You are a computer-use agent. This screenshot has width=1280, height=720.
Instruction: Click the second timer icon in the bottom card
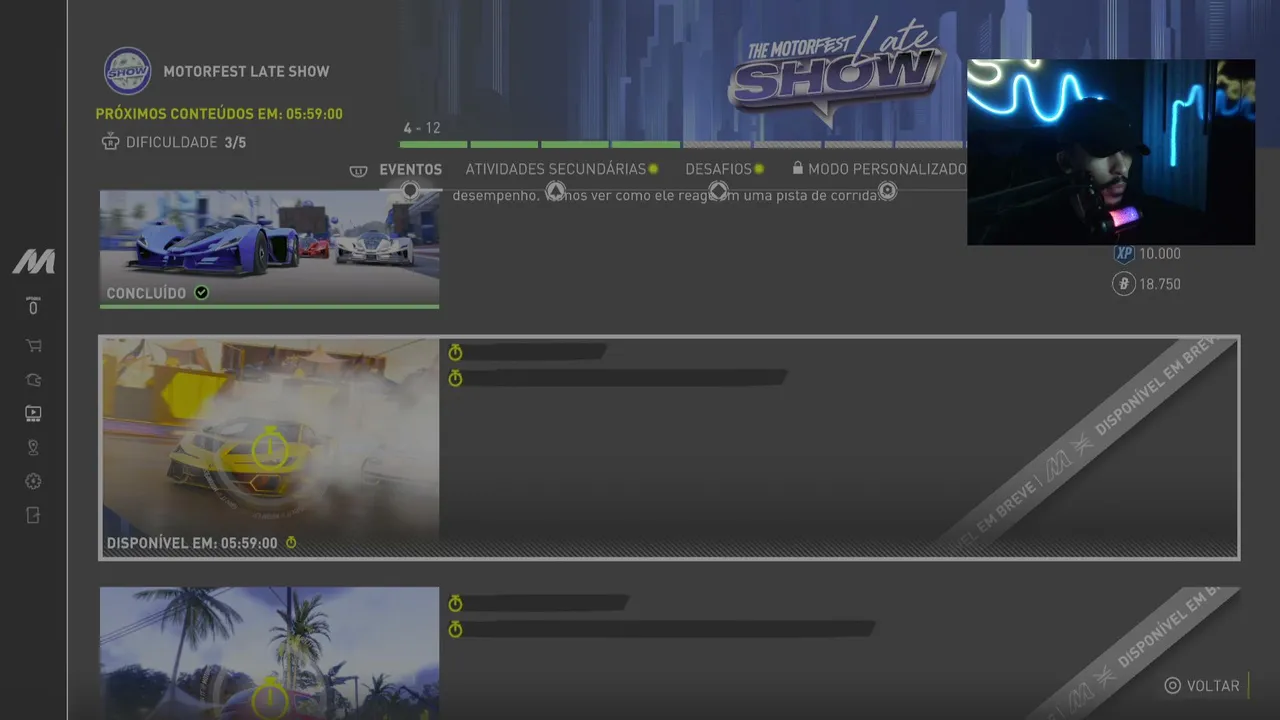455,629
